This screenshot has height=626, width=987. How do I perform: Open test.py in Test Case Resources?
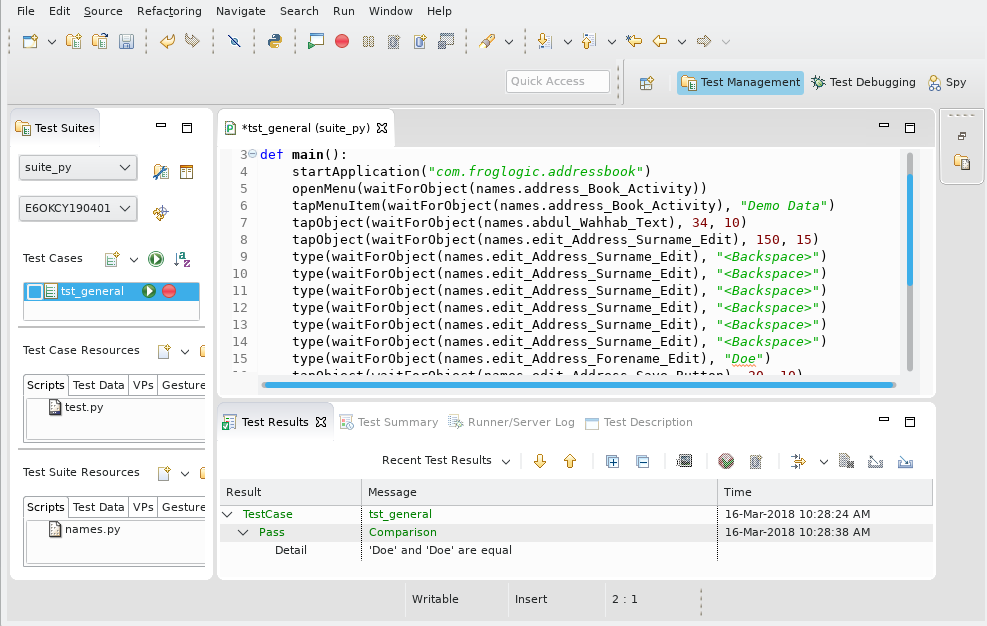point(83,407)
